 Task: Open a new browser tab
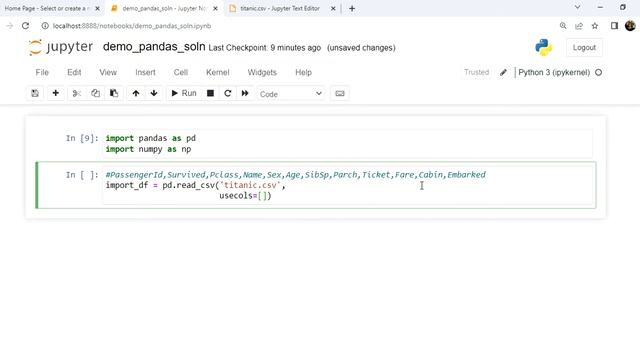pyautogui.click(x=352, y=8)
